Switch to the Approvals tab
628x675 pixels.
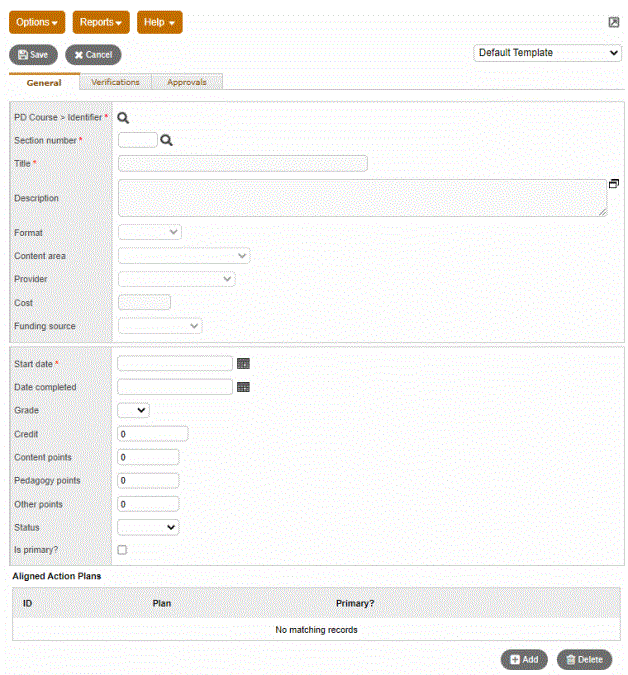187,82
